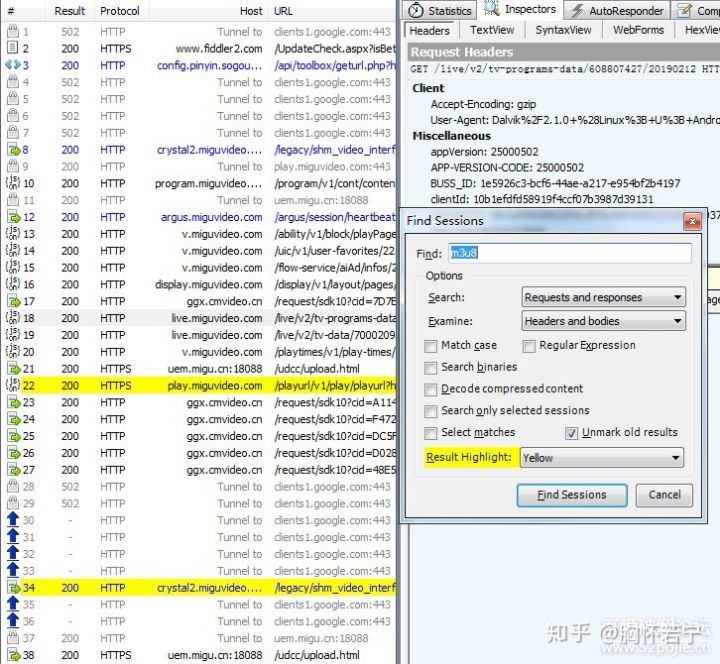Click the AutoResponder lightning icon

(x=576, y=10)
